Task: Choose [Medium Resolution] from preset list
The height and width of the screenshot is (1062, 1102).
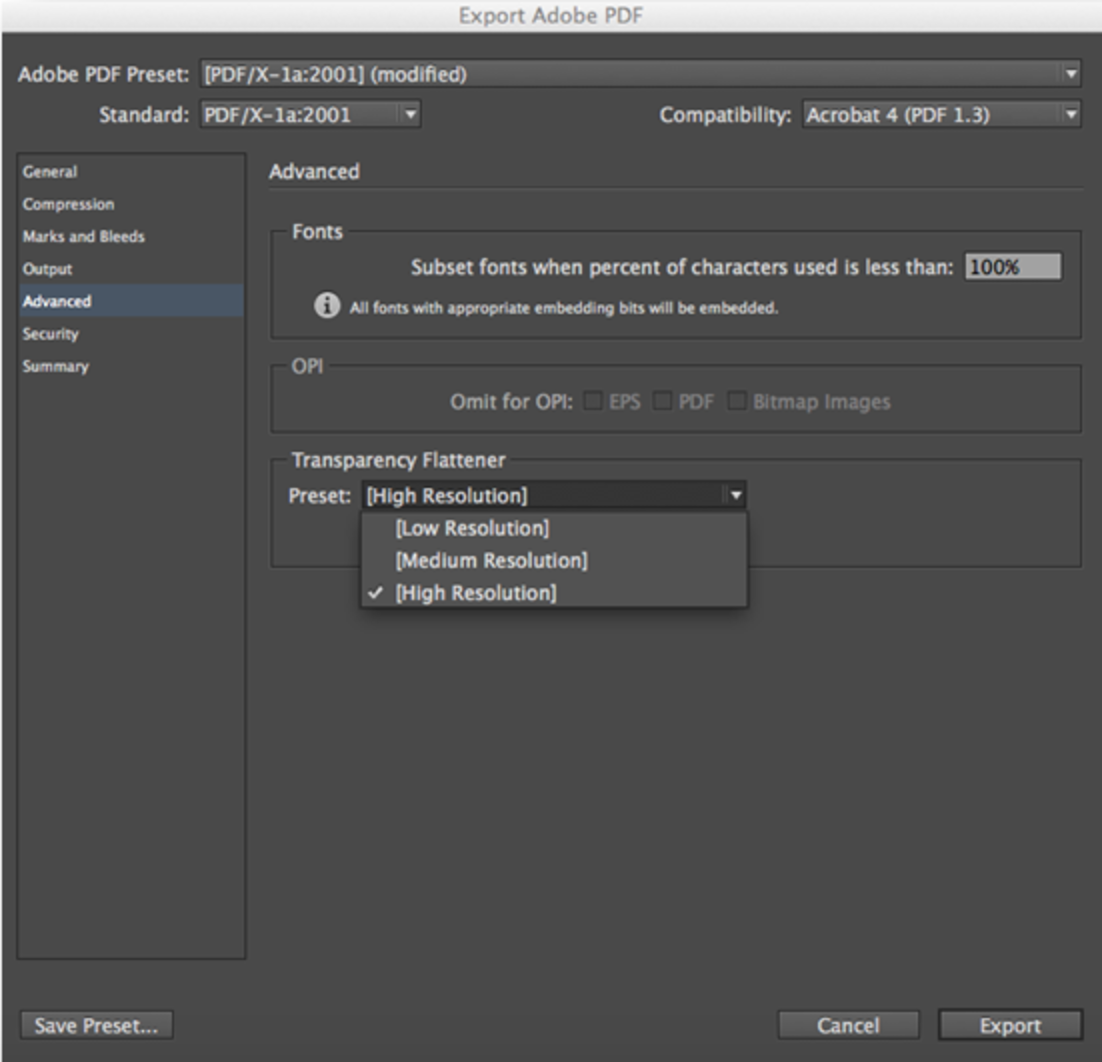Action: click(554, 561)
